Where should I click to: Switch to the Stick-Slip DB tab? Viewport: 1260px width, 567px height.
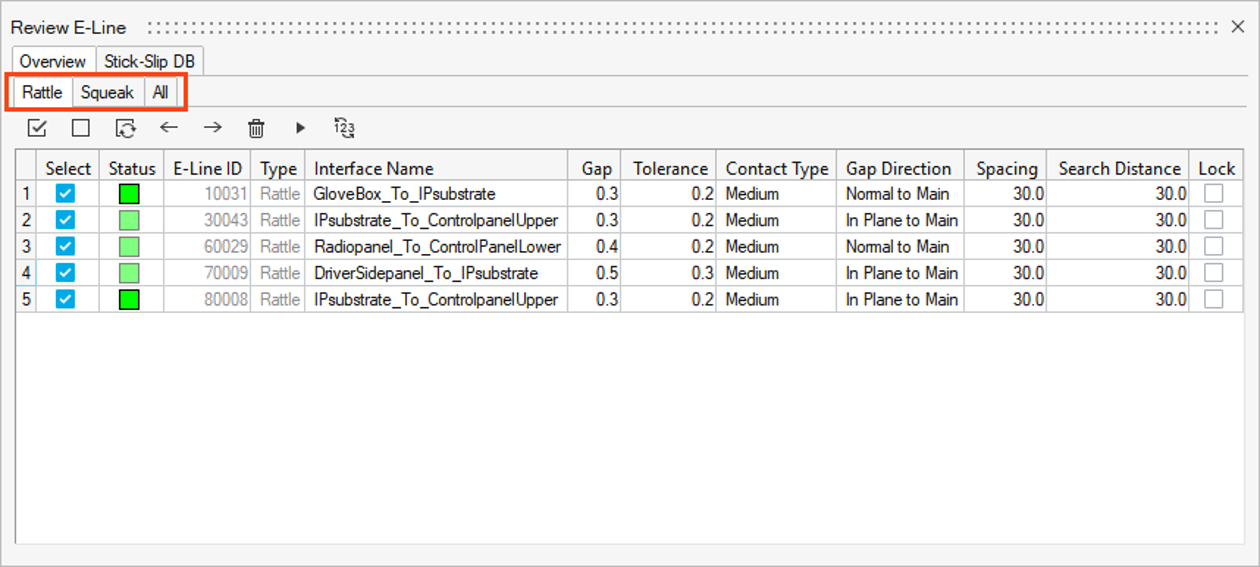click(x=150, y=62)
